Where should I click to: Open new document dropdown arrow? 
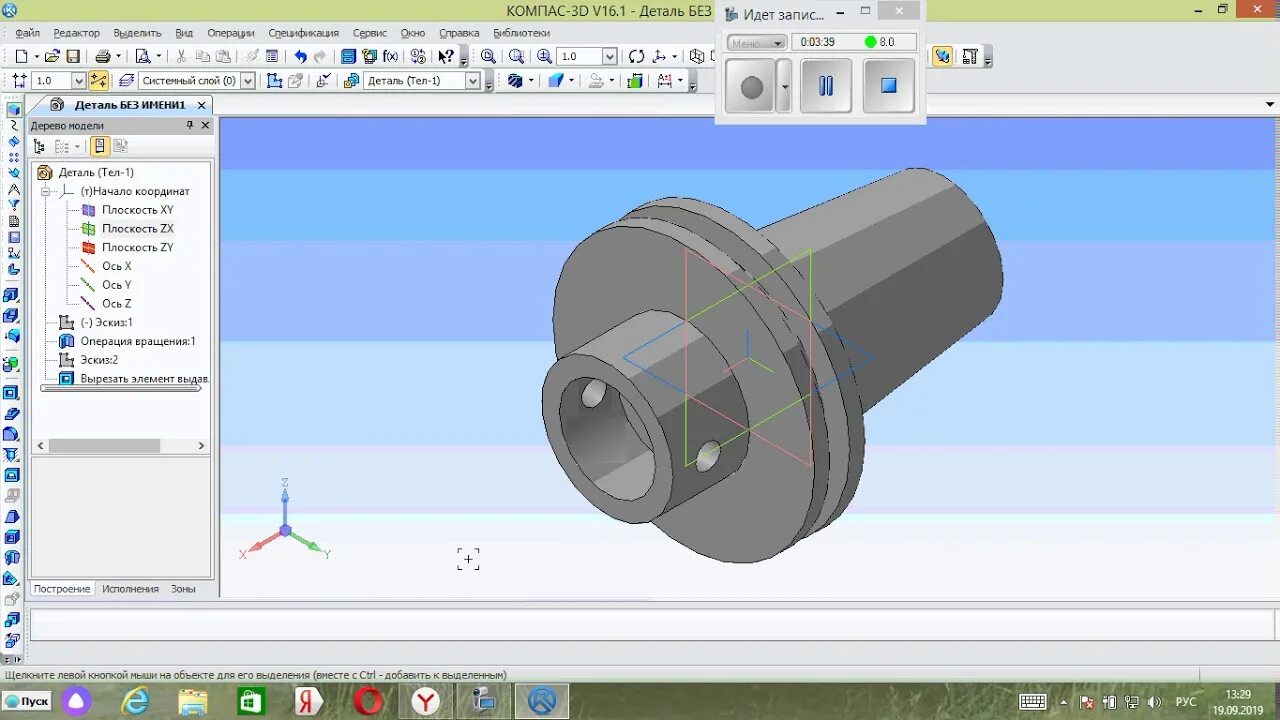click(x=37, y=56)
